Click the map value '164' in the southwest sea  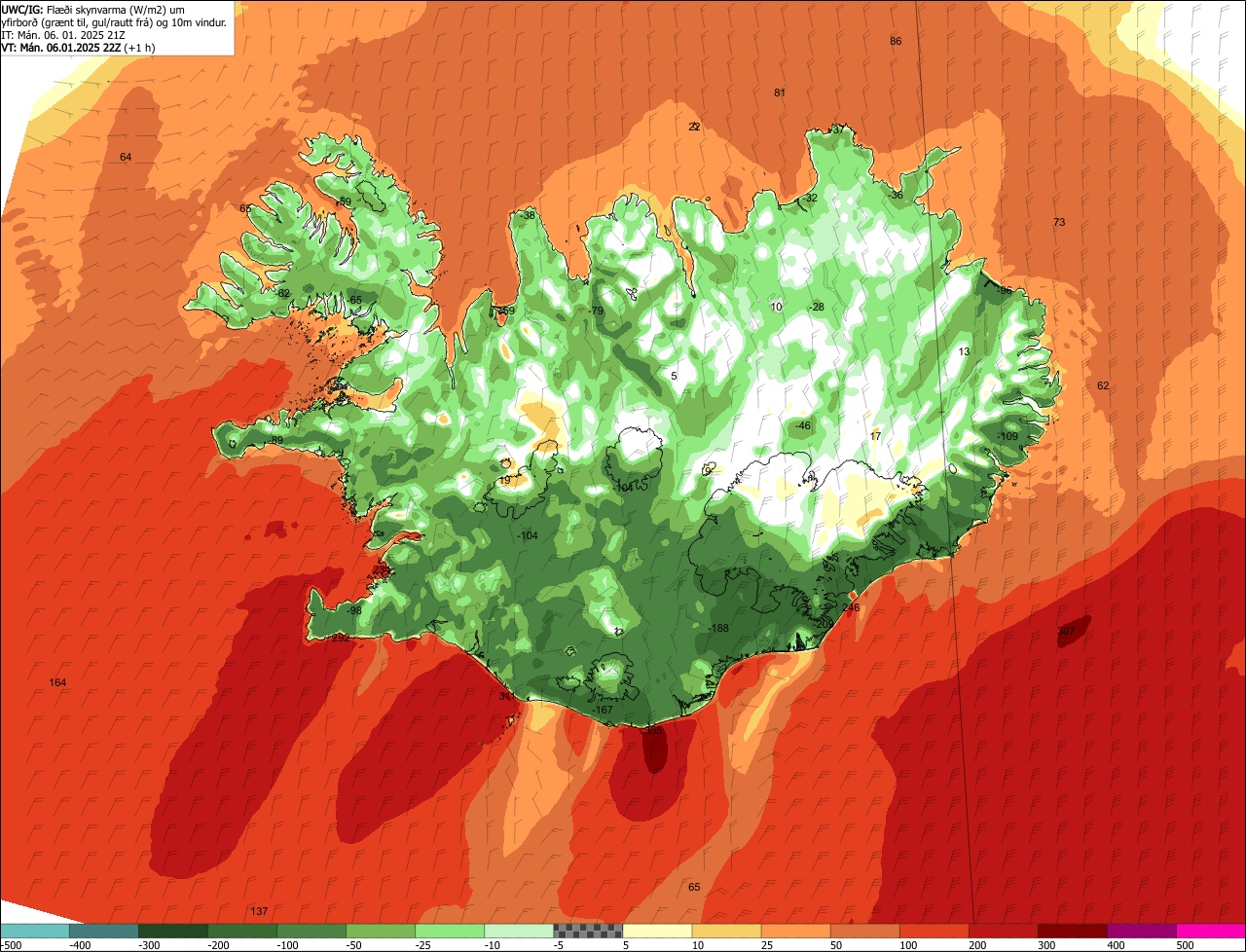57,682
